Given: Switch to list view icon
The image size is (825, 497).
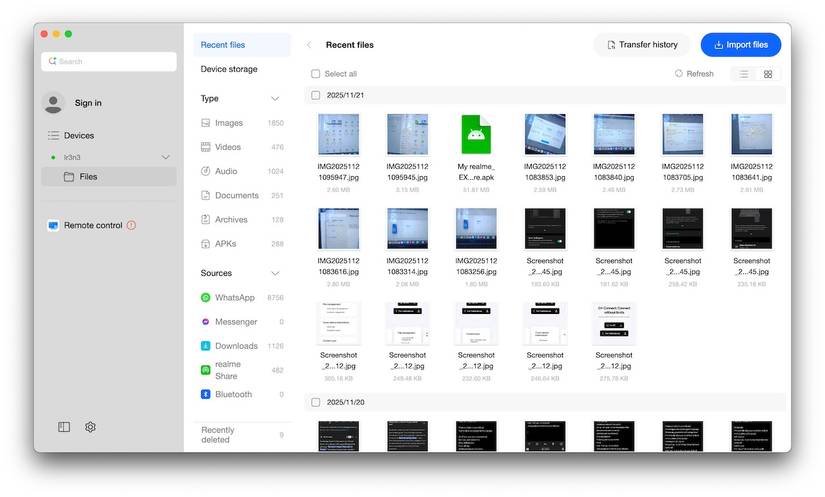Looking at the screenshot, I should pyautogui.click(x=743, y=74).
